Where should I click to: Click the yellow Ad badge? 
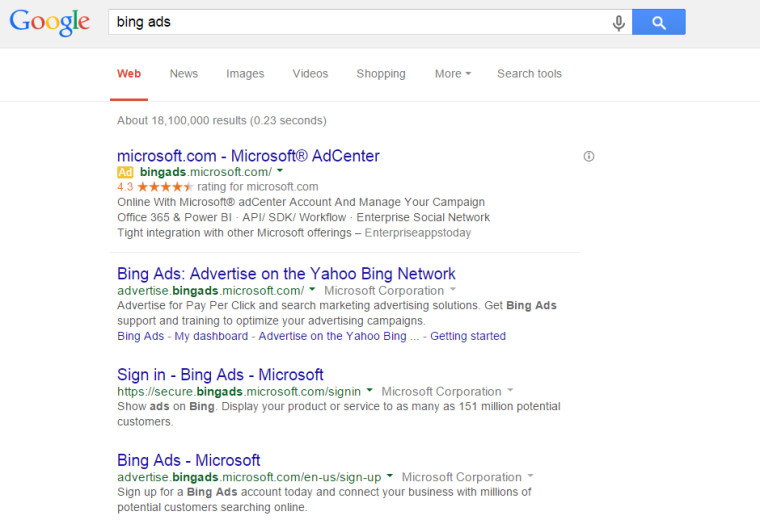click(125, 172)
